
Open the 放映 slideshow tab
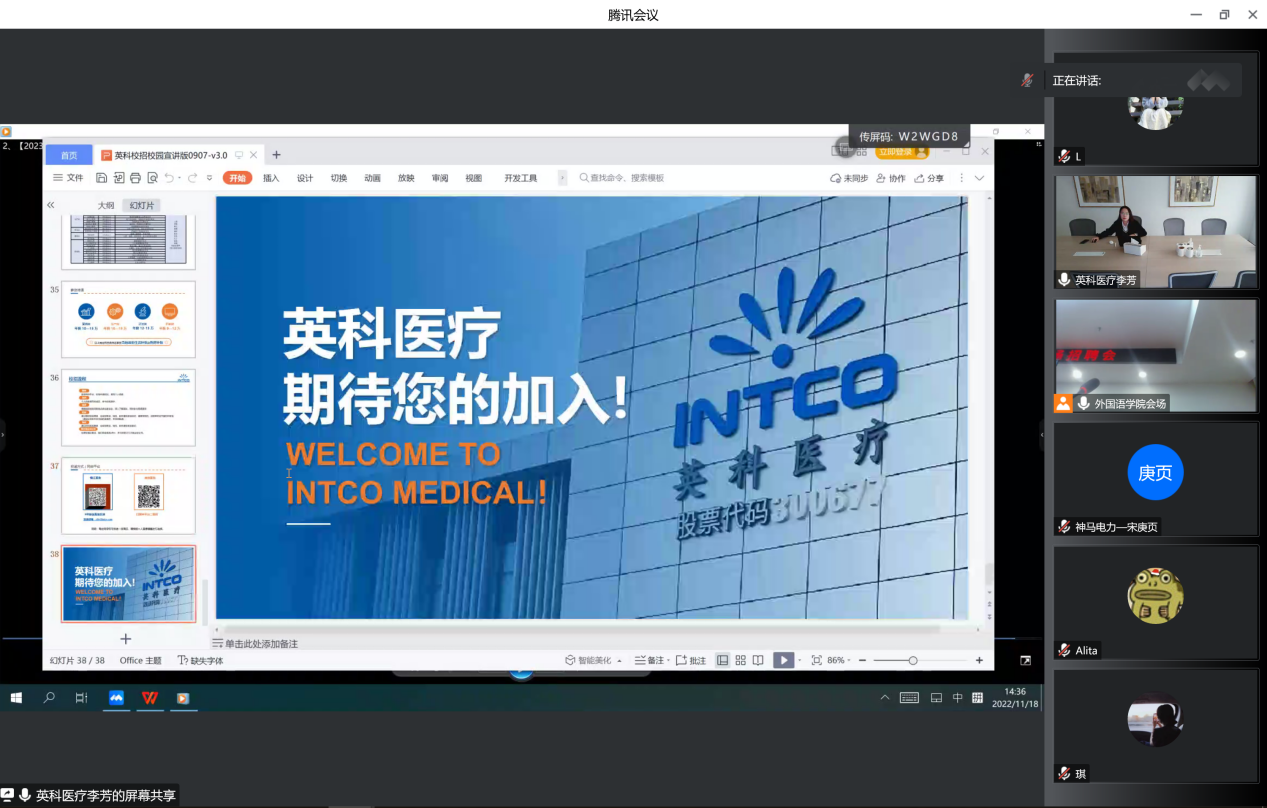406,178
